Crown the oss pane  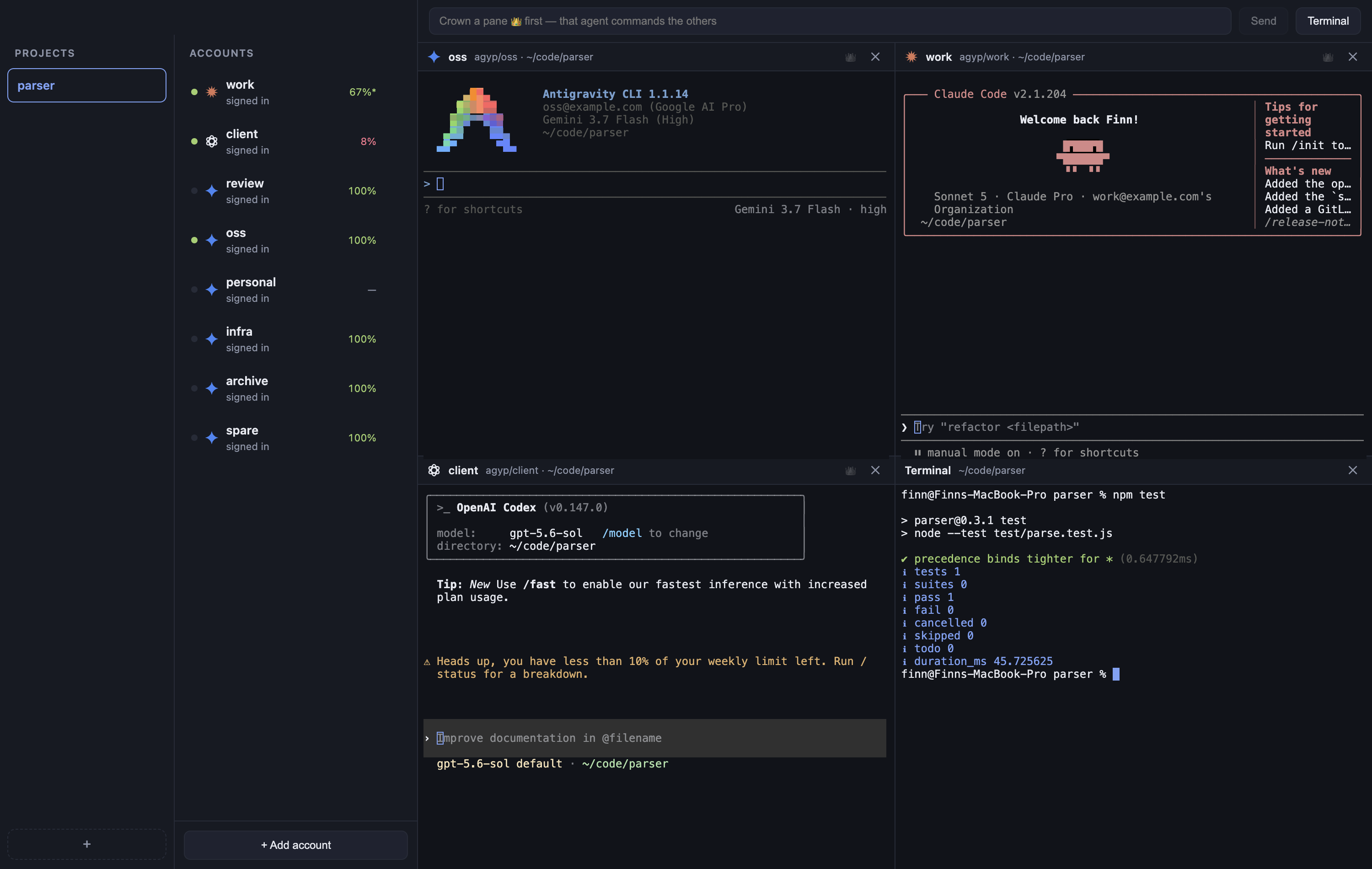pyautogui.click(x=850, y=57)
